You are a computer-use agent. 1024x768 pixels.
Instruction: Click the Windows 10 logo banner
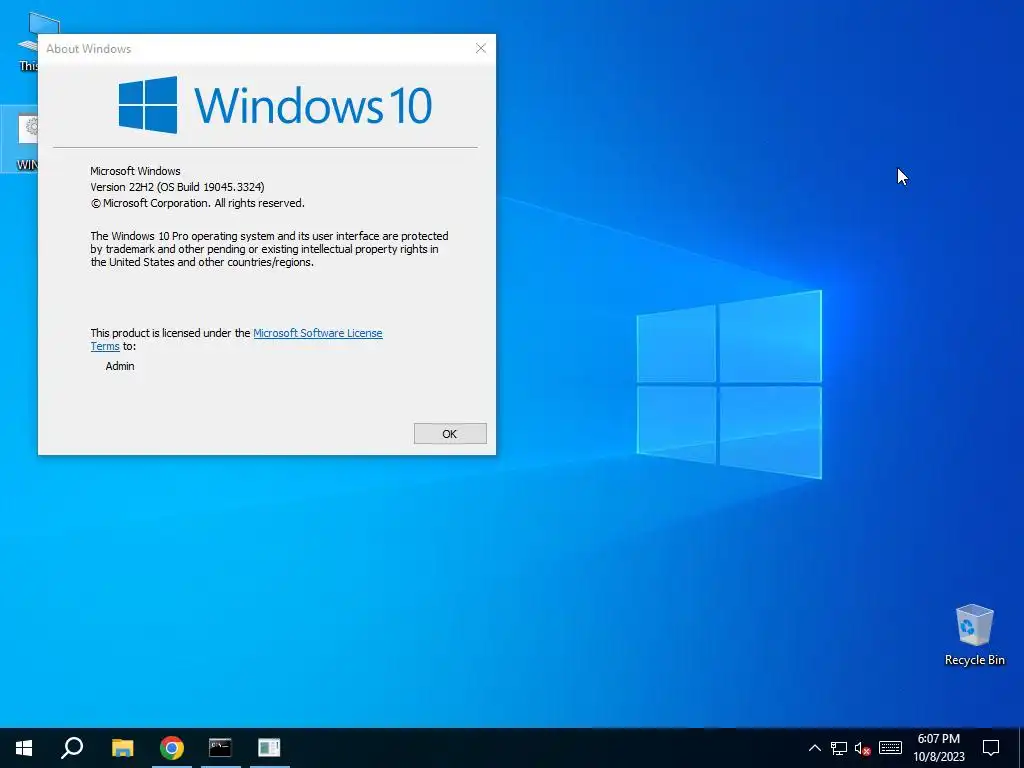275,104
